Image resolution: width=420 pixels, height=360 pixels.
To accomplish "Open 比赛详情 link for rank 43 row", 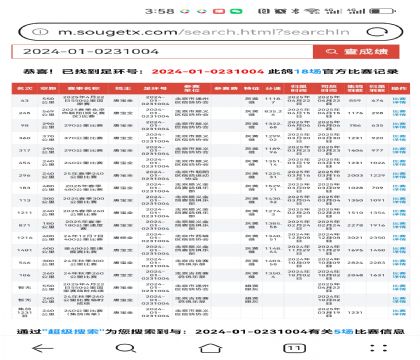I will coord(399,100).
